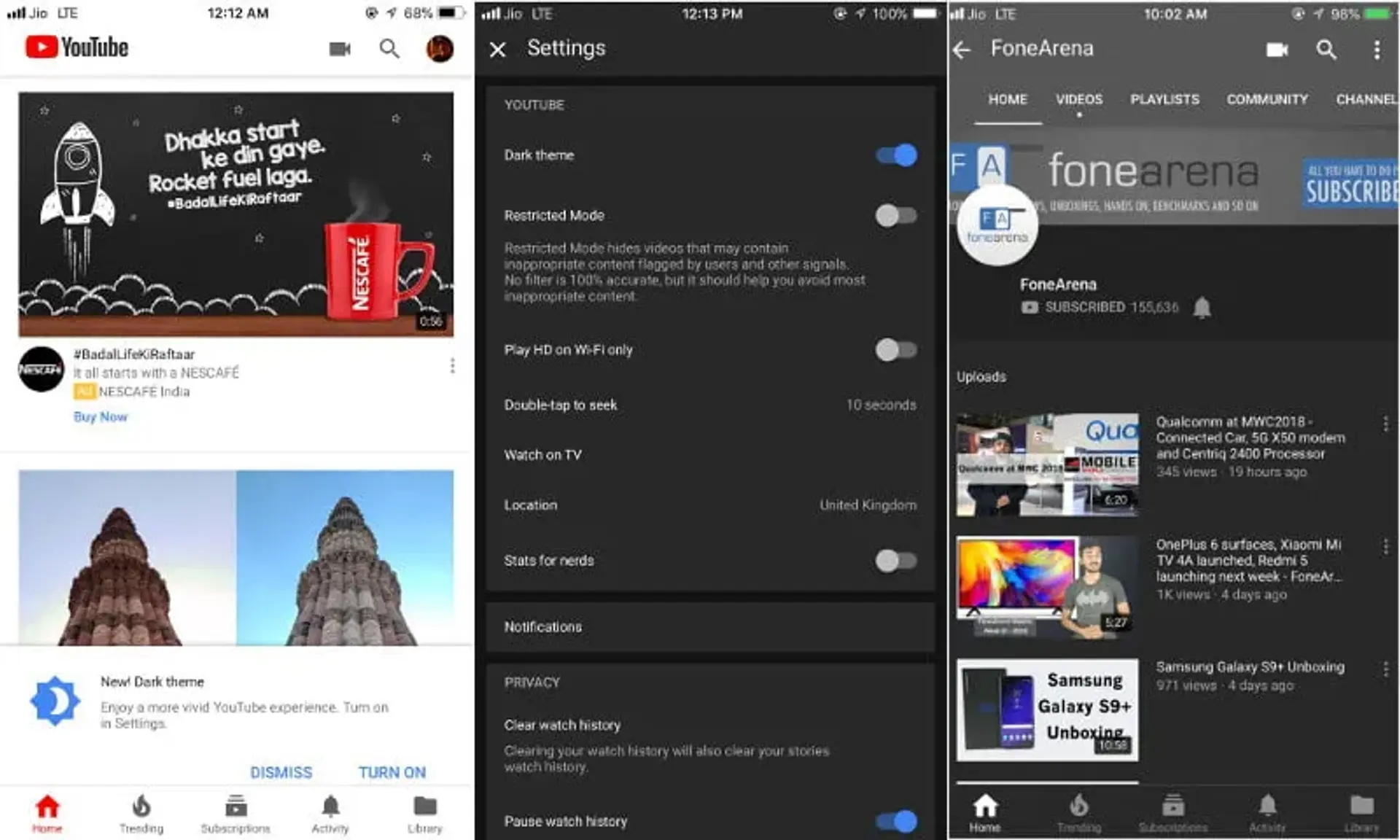Image resolution: width=1400 pixels, height=840 pixels.
Task: Enable Play HD on Wi-Fi only
Action: (x=896, y=350)
